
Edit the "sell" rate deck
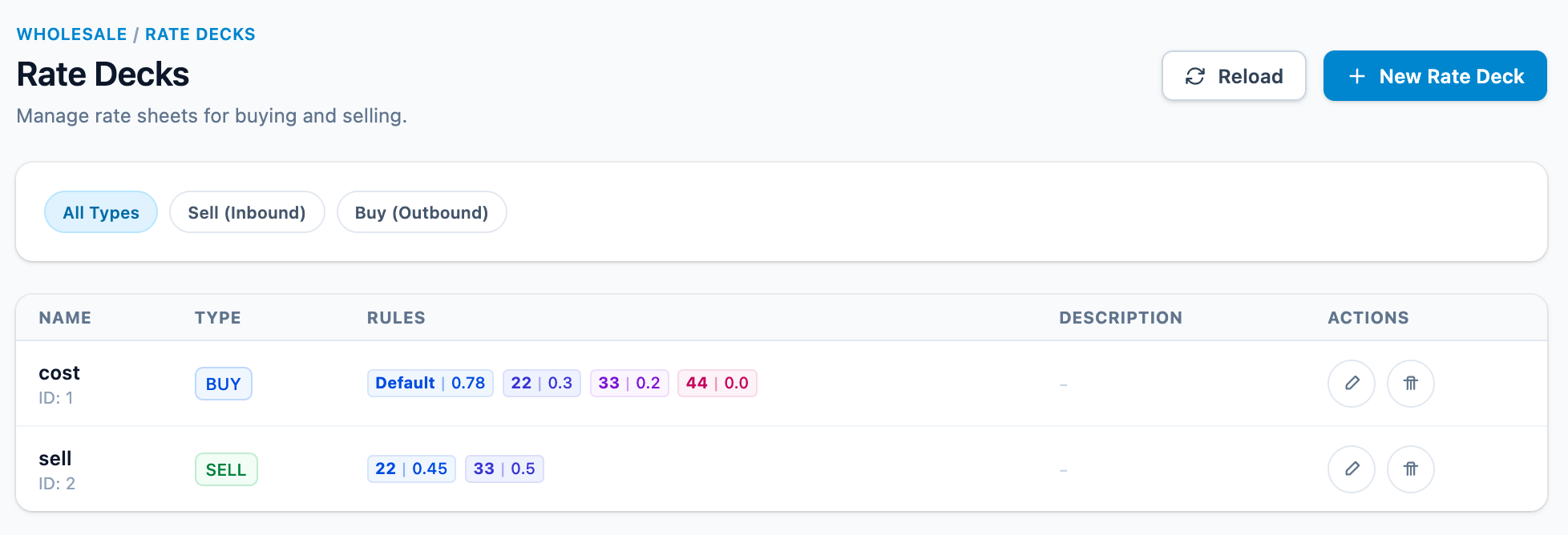pos(1352,469)
